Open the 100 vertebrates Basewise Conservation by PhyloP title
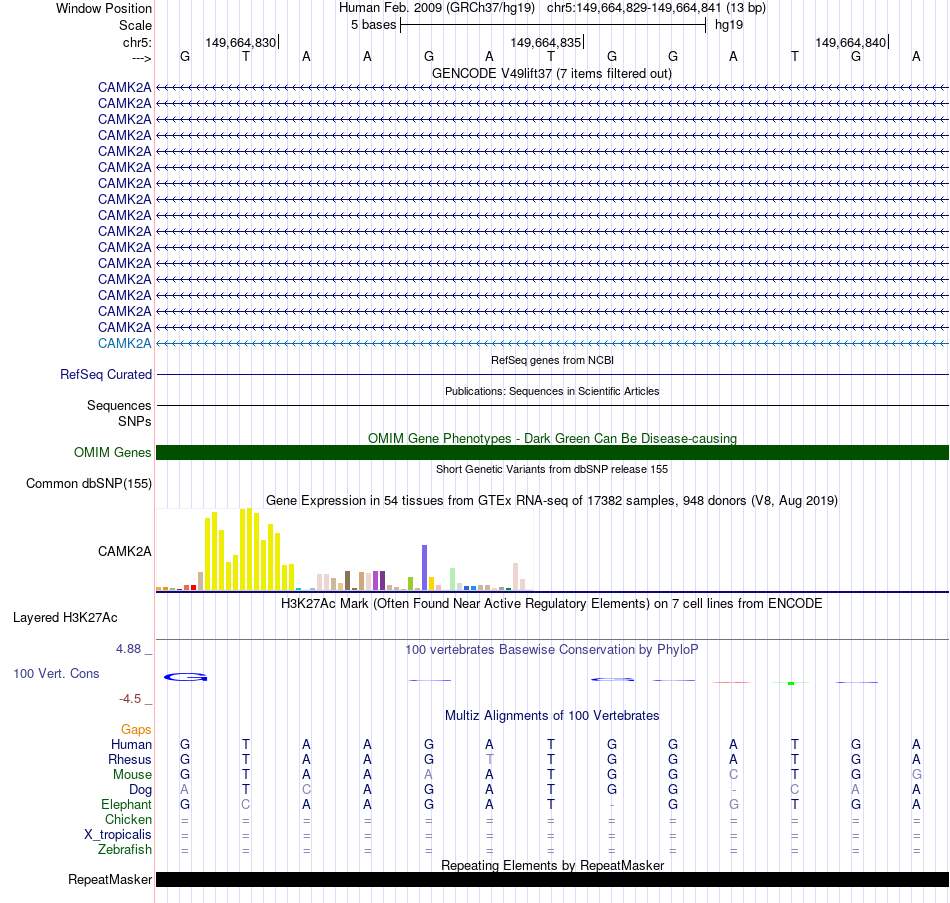Image resolution: width=950 pixels, height=903 pixels. (552, 650)
